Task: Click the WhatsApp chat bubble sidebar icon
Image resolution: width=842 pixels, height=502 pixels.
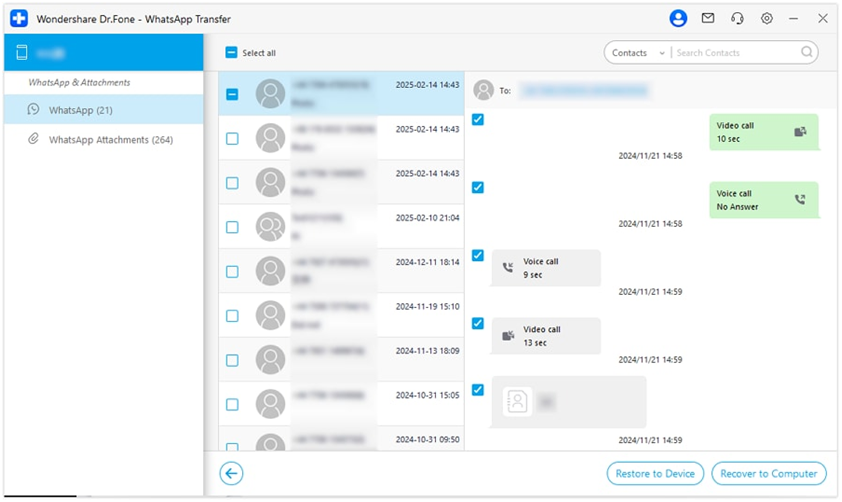Action: (x=33, y=110)
